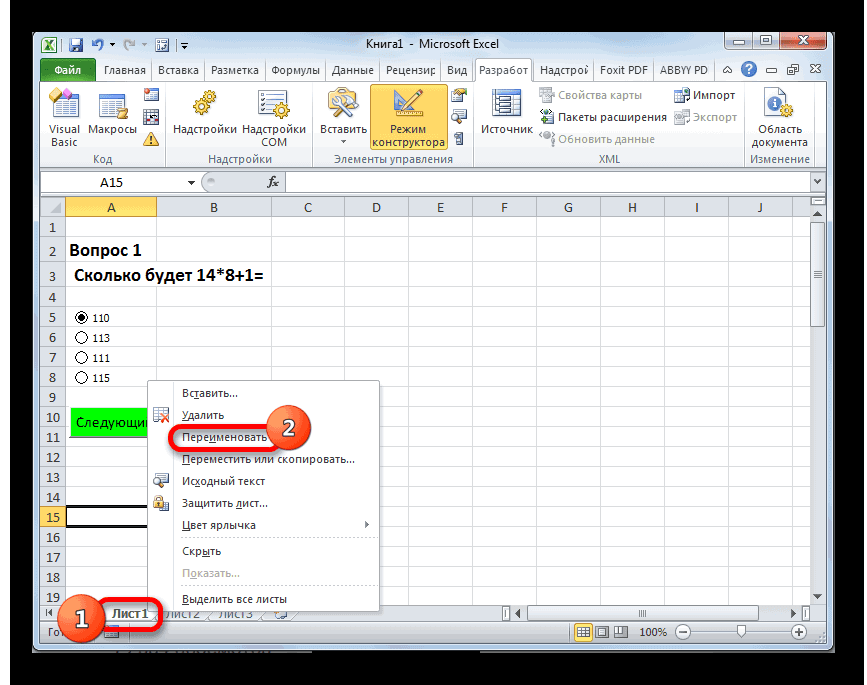Open the Add-ins (Надстройки) gear icon
This screenshot has width=867, height=685.
point(205,112)
